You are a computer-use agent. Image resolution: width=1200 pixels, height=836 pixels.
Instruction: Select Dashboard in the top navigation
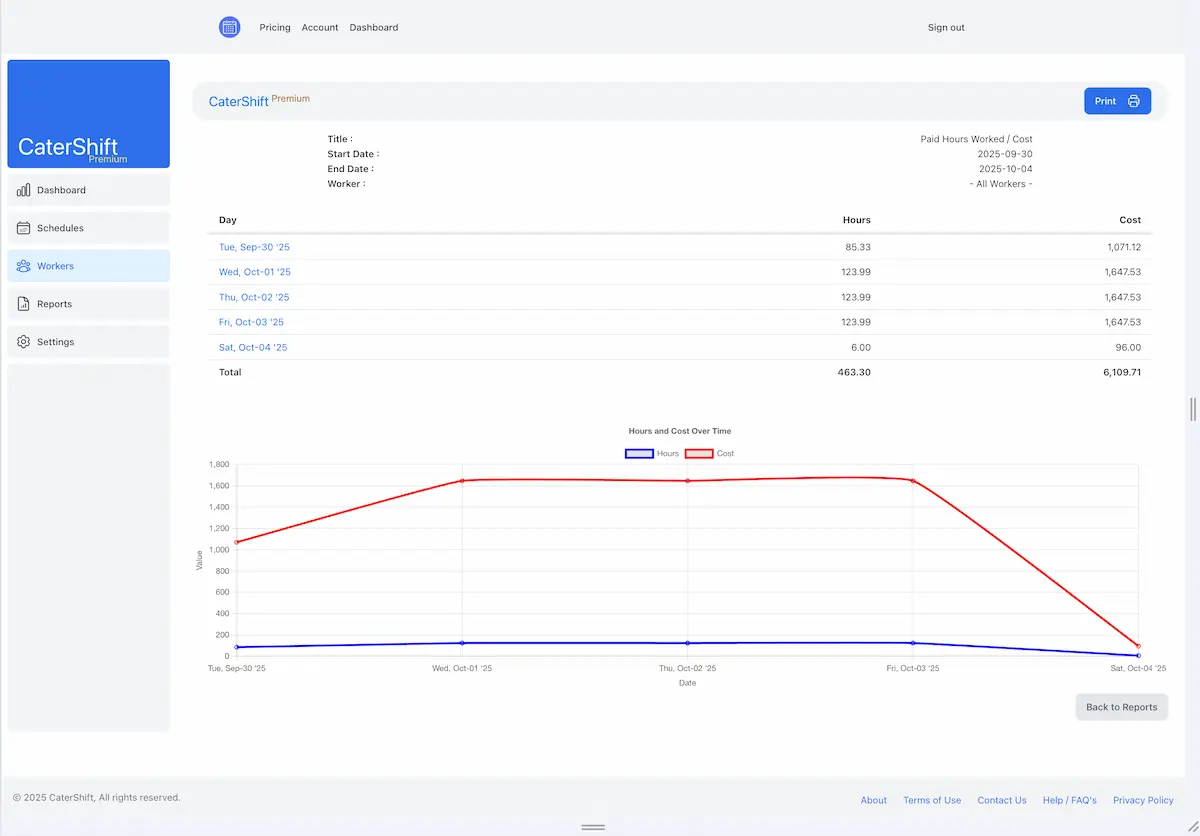click(x=373, y=27)
